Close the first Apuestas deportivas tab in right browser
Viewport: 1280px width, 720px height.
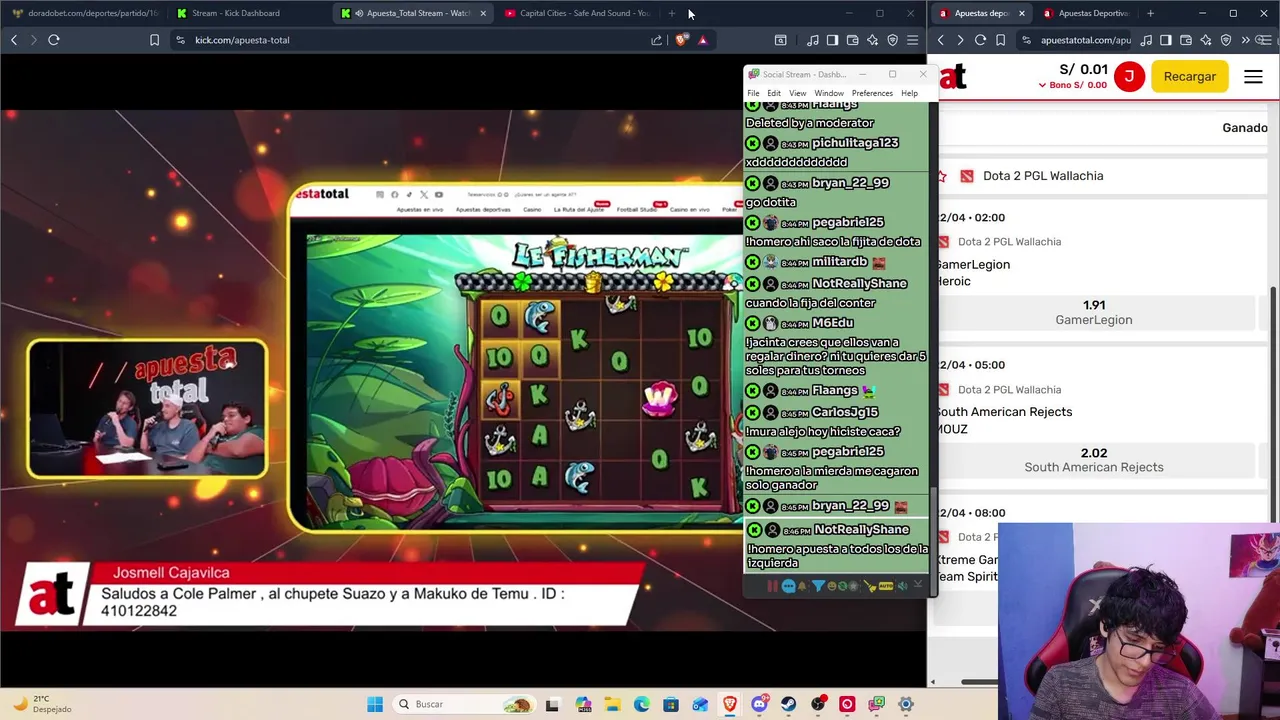[1021, 13]
